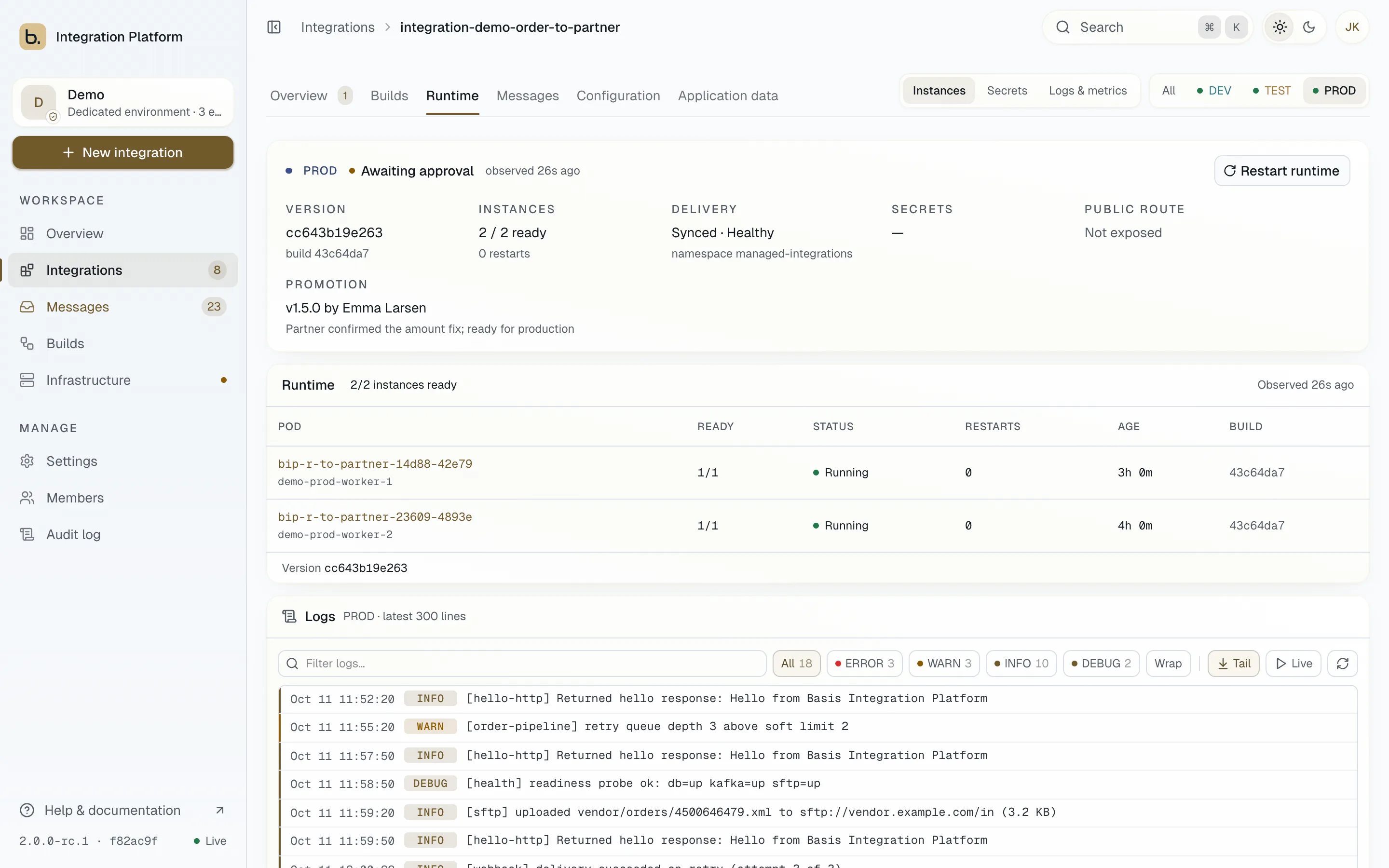Screen dimensions: 1389x868
Task: Click the New integration button
Action: point(123,152)
